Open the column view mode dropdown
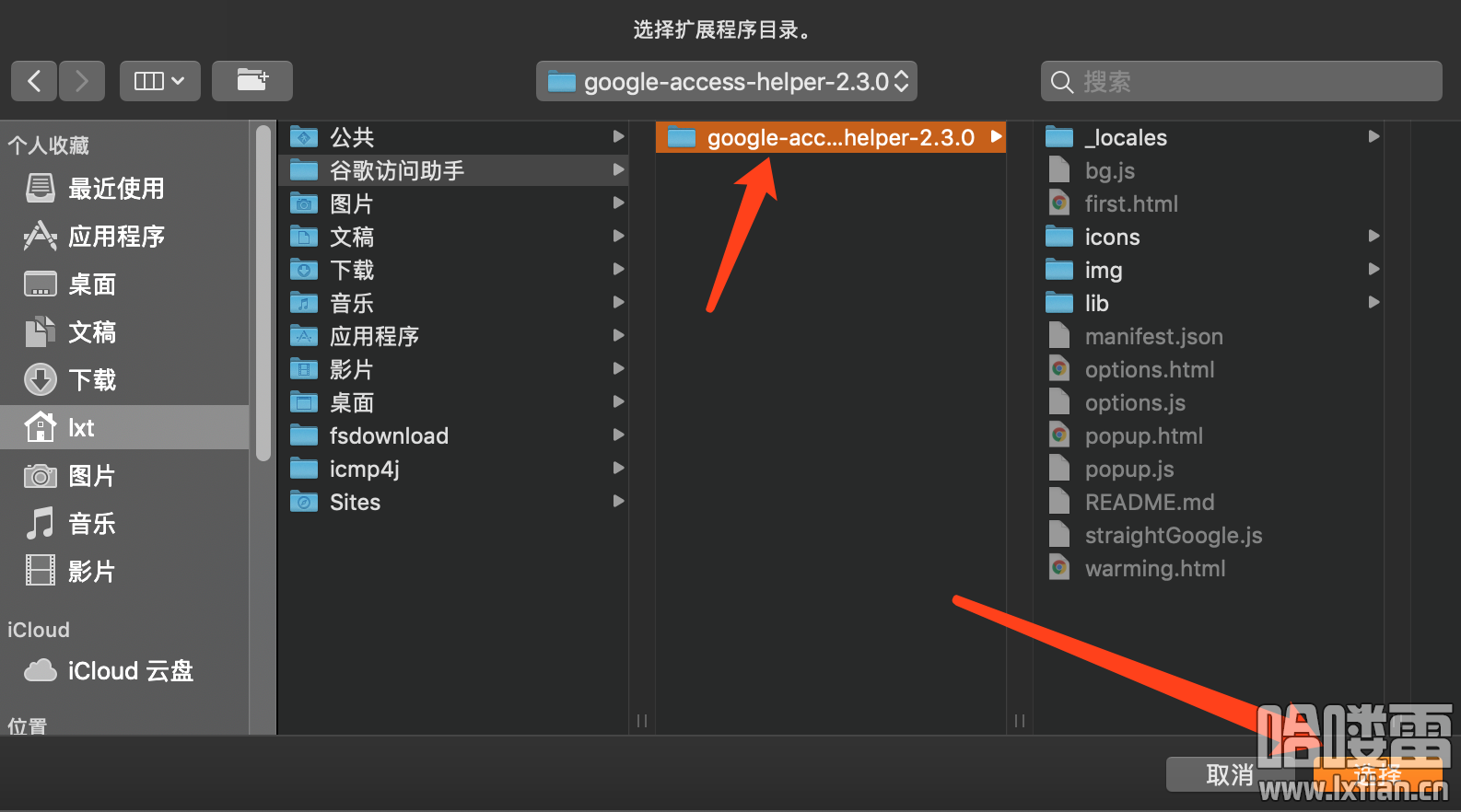1461x812 pixels. (159, 81)
